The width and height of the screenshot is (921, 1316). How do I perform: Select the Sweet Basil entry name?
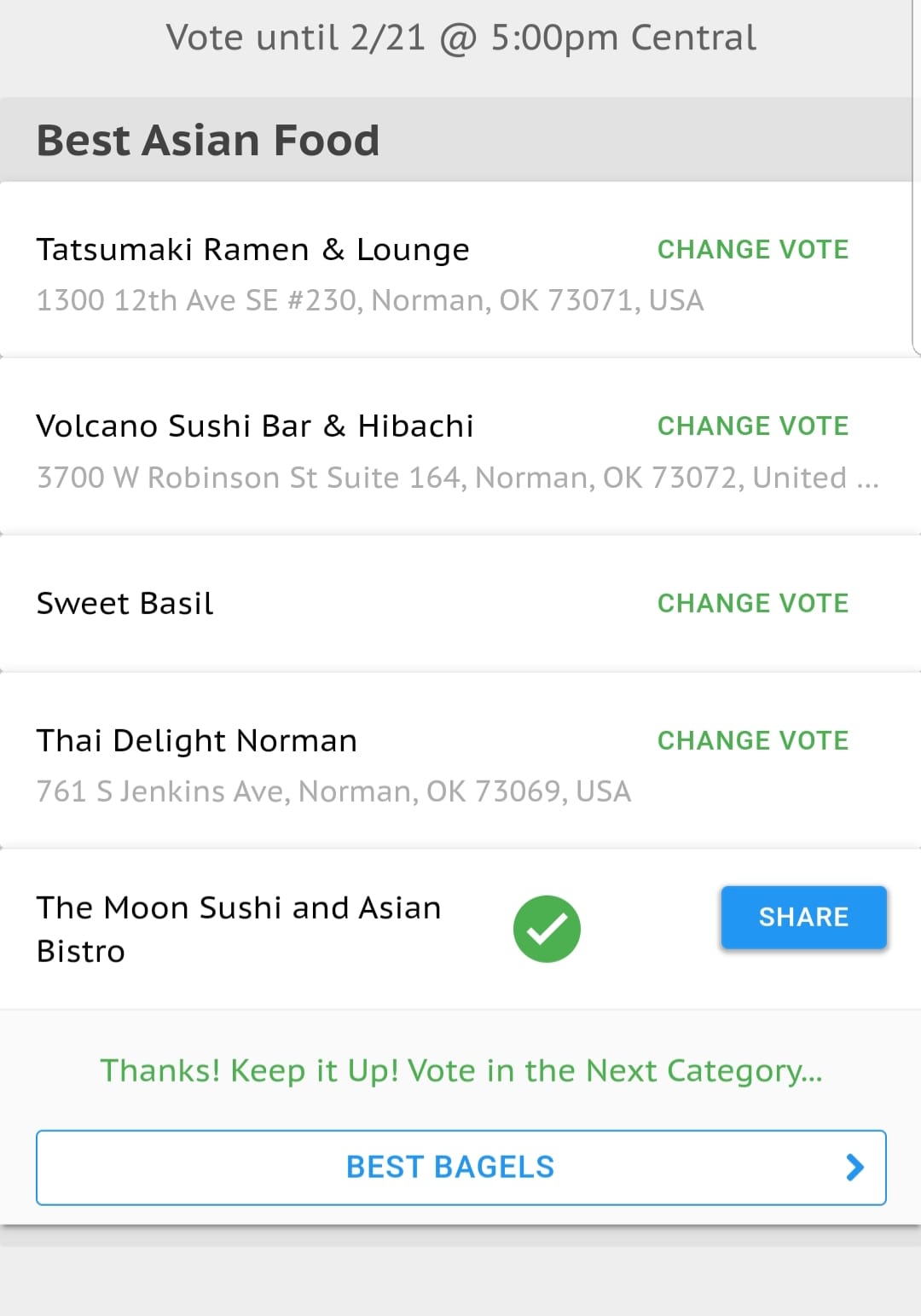click(x=125, y=603)
